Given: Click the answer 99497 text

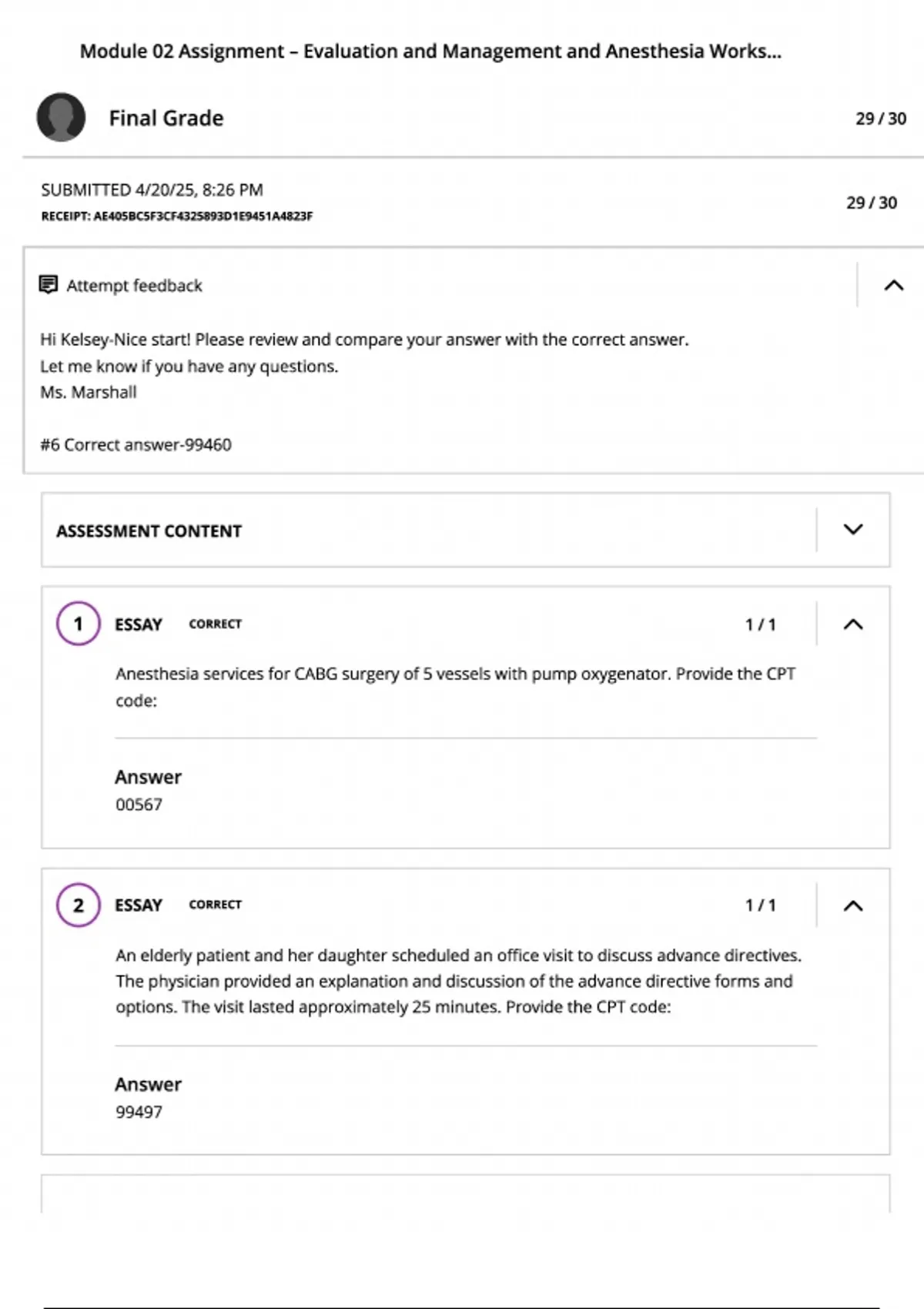Looking at the screenshot, I should pos(139,1112).
